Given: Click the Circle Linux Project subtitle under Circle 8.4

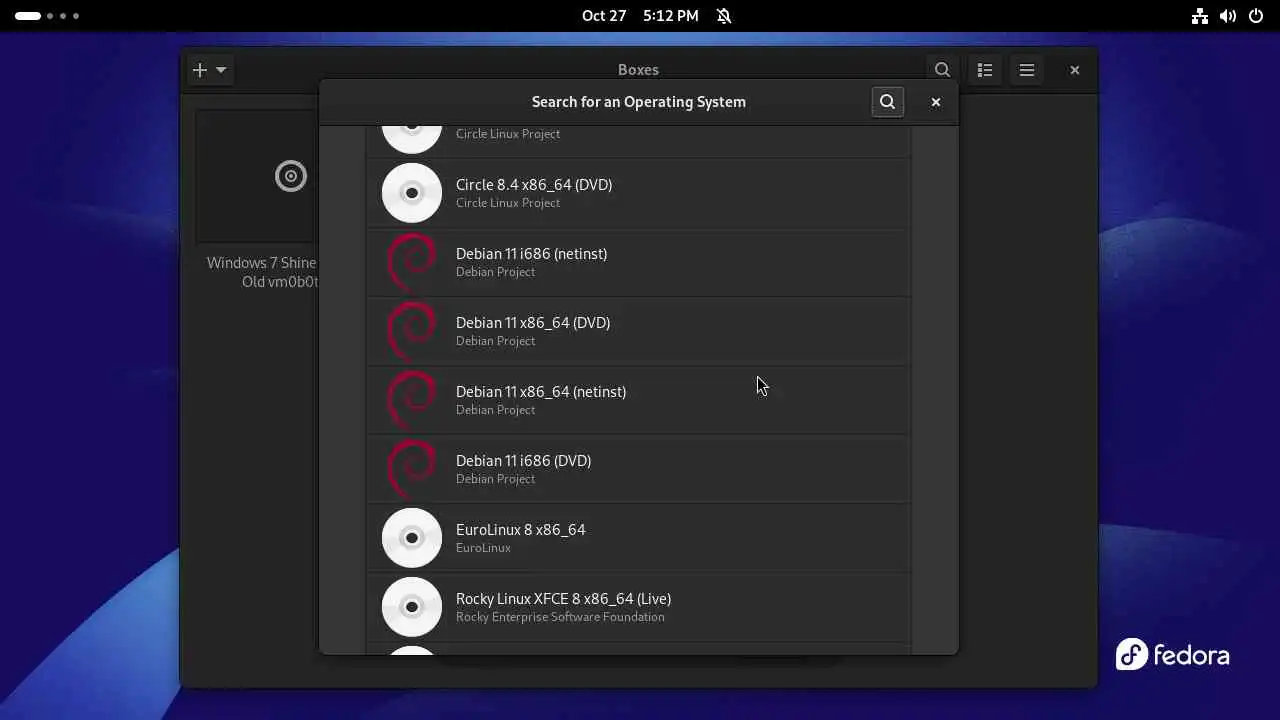Looking at the screenshot, I should [x=508, y=203].
